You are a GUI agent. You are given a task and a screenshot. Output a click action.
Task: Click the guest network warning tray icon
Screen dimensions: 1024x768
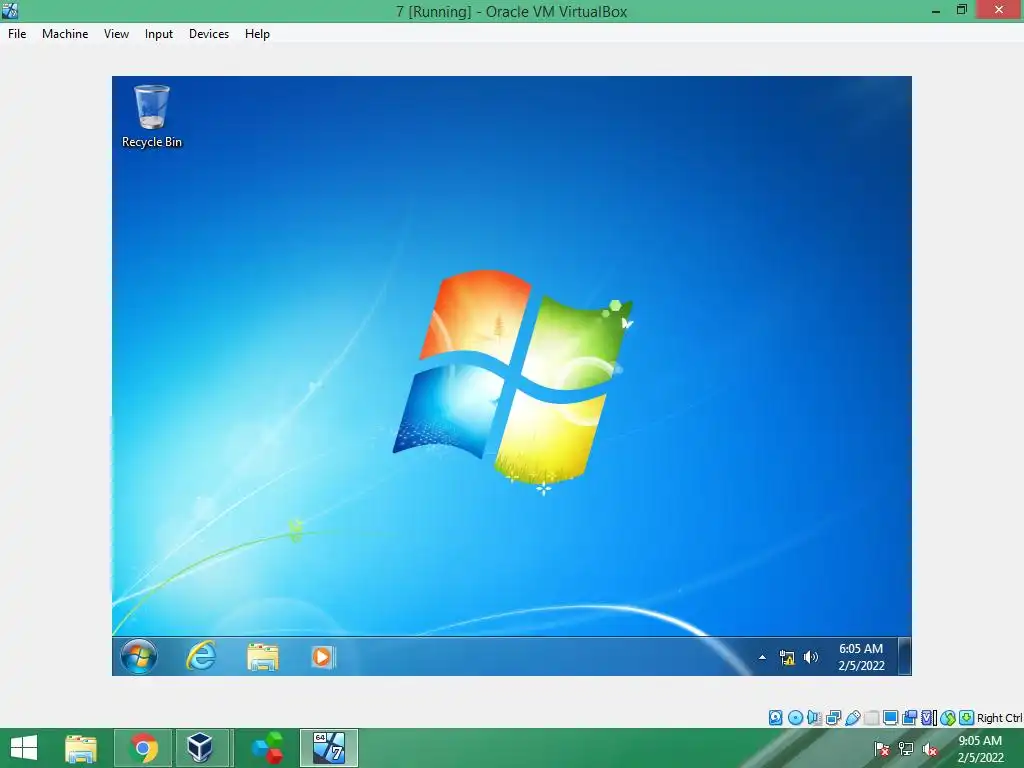787,658
